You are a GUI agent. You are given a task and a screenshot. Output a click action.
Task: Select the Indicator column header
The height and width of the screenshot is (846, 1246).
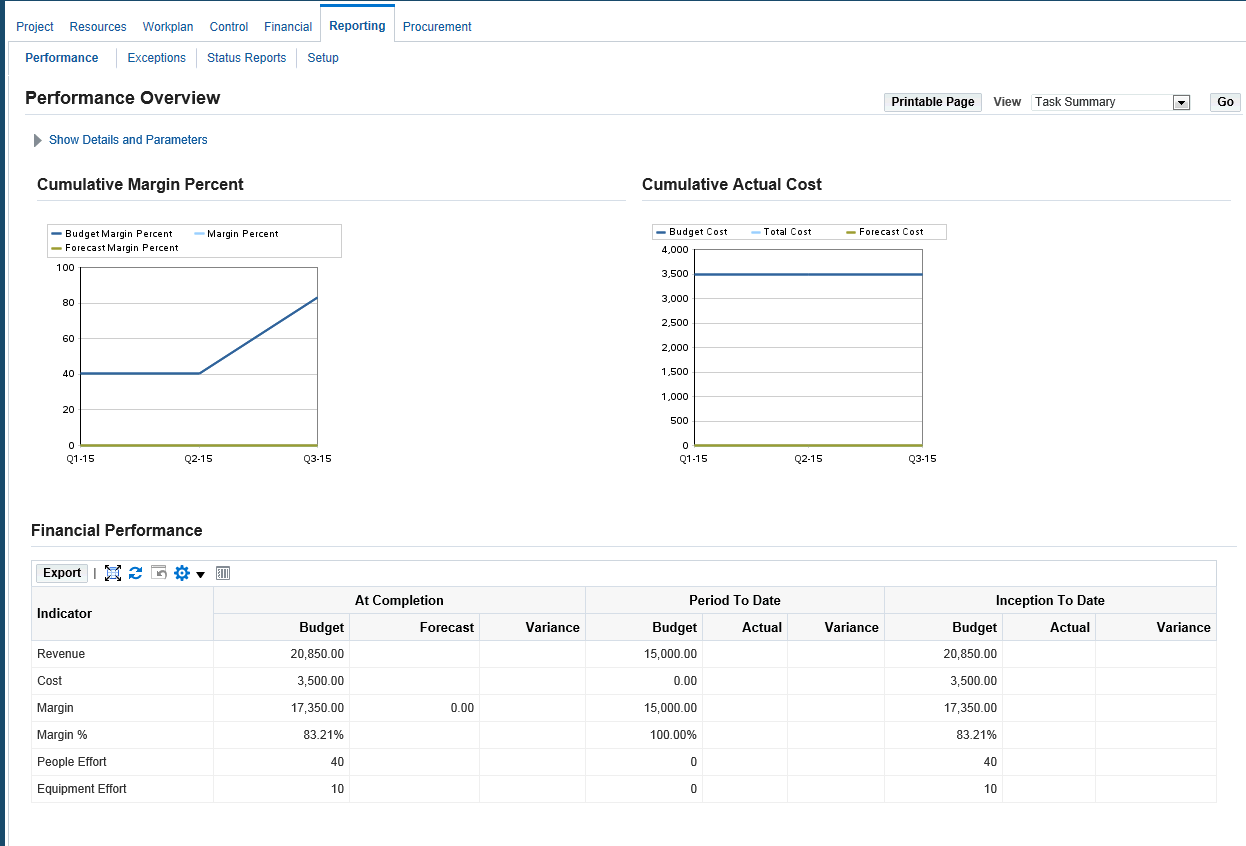tap(122, 614)
